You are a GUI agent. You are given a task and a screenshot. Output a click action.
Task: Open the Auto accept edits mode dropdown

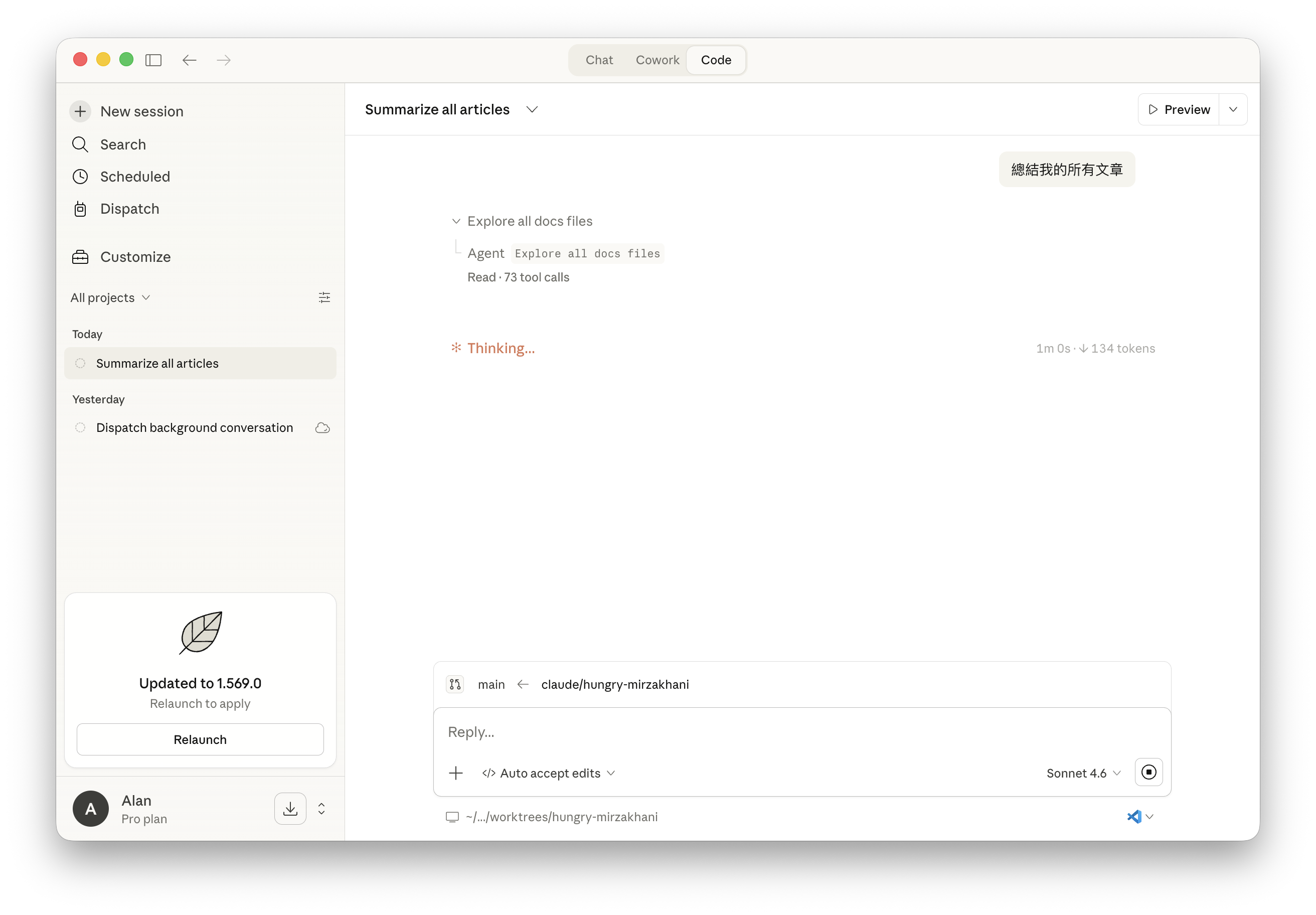(x=549, y=773)
